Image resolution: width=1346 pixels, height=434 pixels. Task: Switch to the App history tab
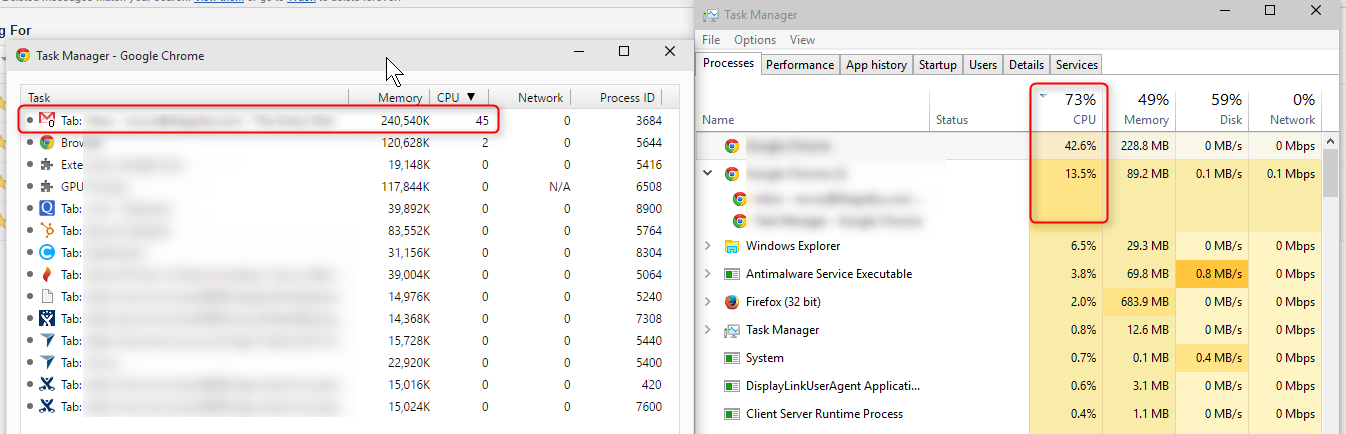(876, 65)
